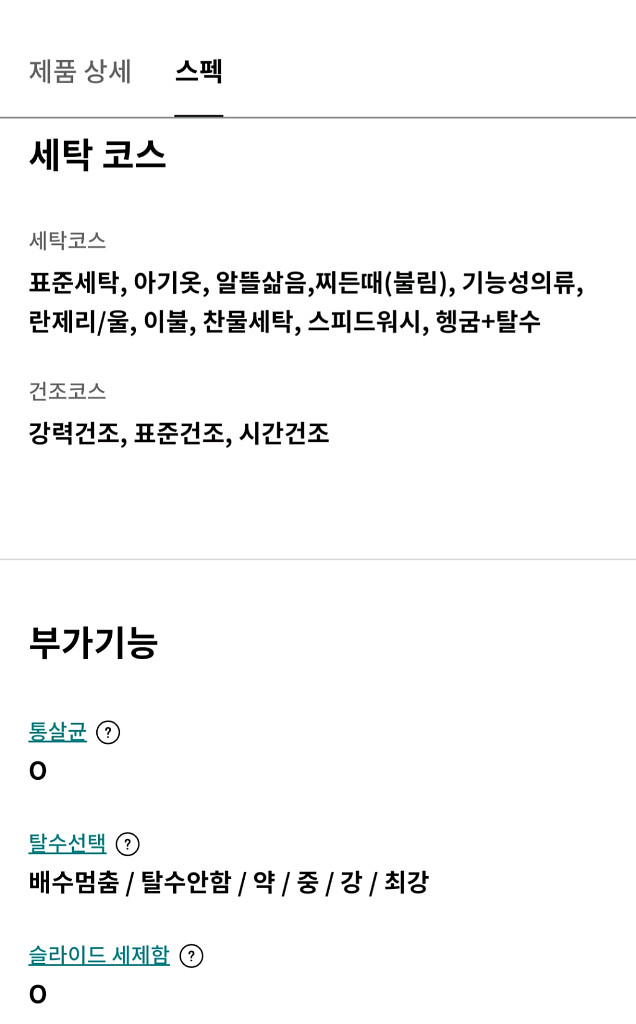
Task: Click the help icon beside 탈수선택
Action: click(127, 844)
